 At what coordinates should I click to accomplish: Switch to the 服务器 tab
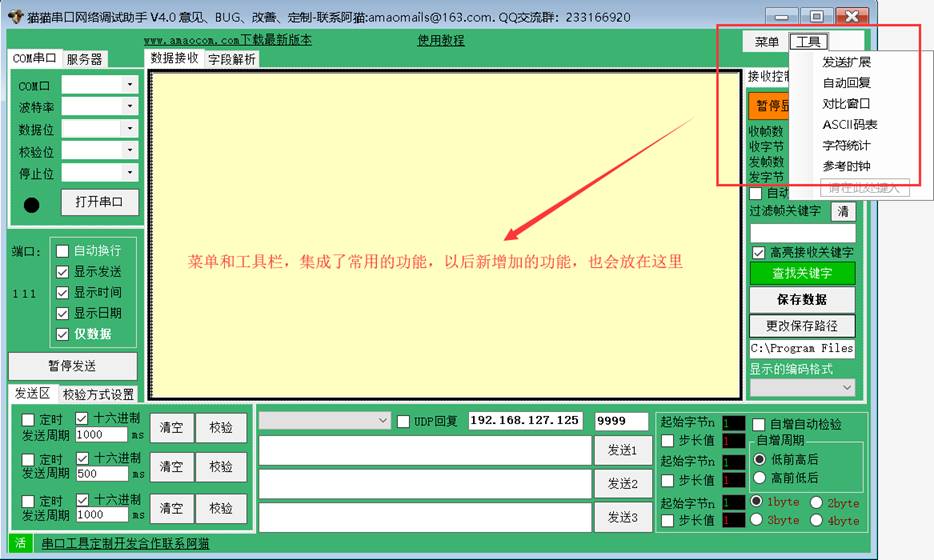[85, 59]
